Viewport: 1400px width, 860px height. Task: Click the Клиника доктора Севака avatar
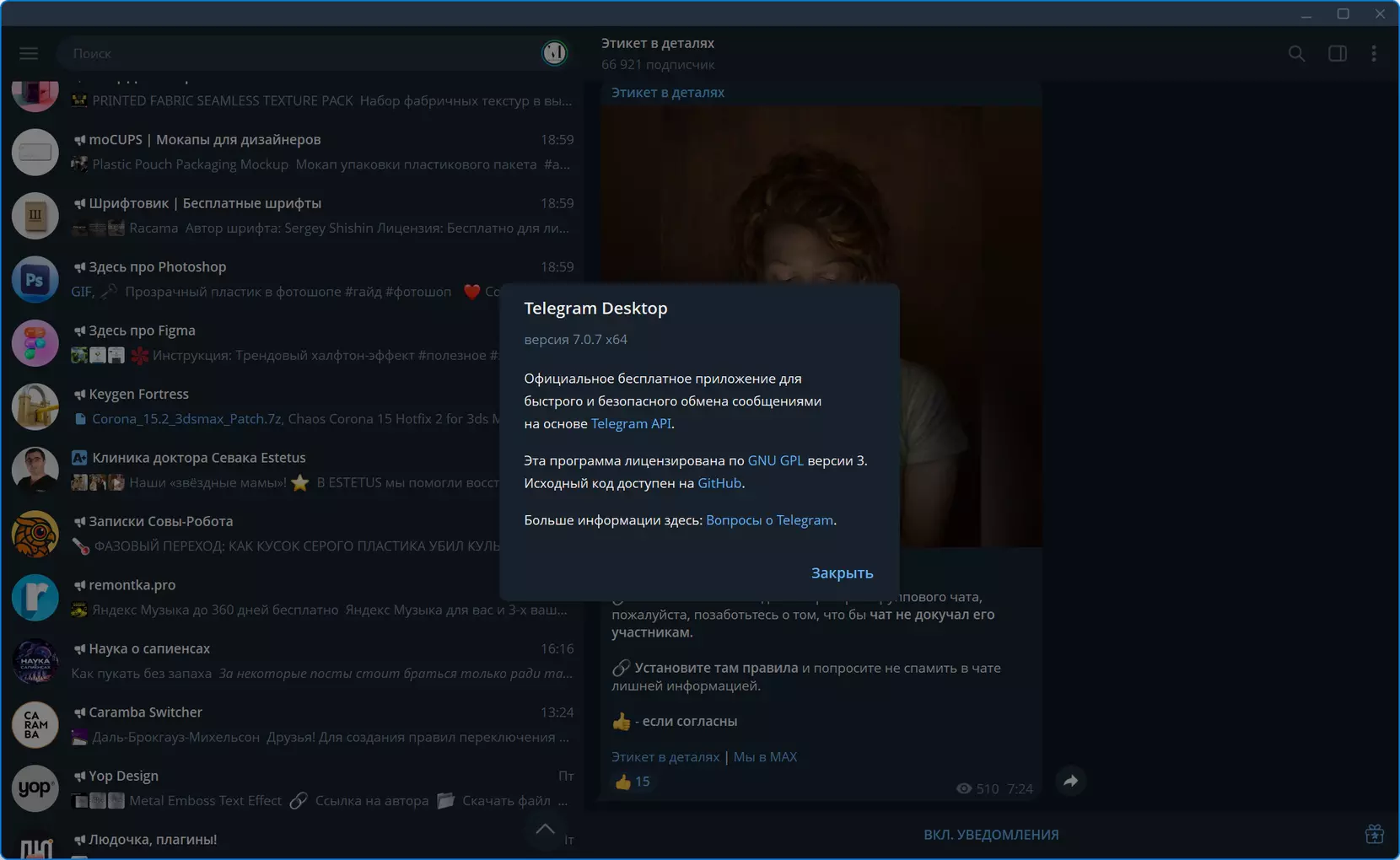pos(35,470)
